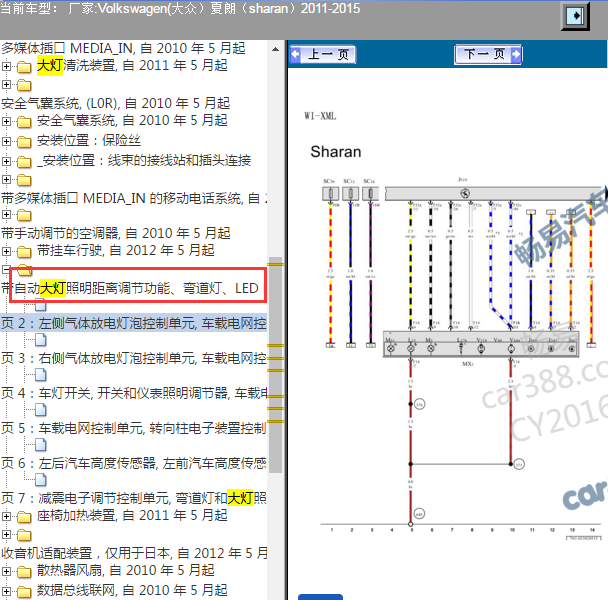Expand the 线束的接线站和插头连接 folder node
This screenshot has height=600, width=608.
(x=6, y=161)
